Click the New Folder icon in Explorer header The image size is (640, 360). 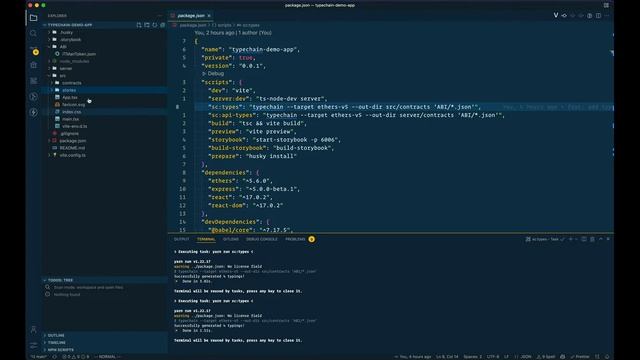[147, 25]
